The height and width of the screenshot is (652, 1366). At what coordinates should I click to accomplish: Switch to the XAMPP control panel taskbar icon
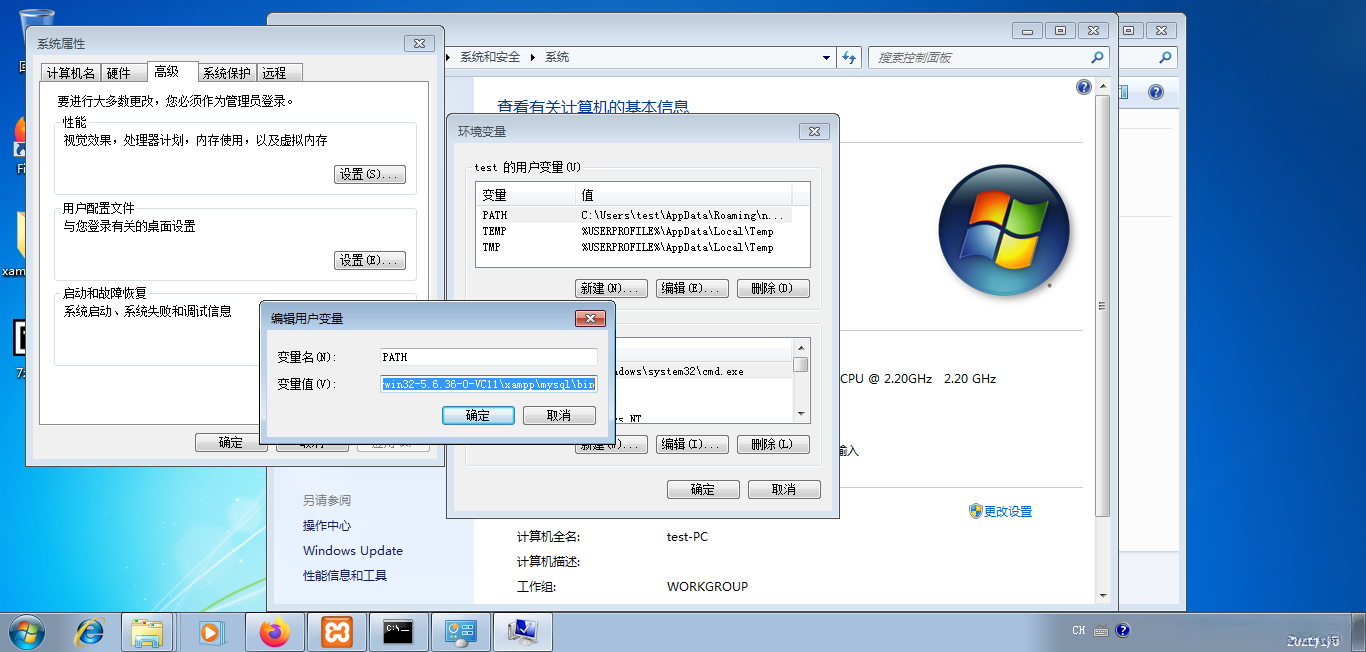coord(337,632)
